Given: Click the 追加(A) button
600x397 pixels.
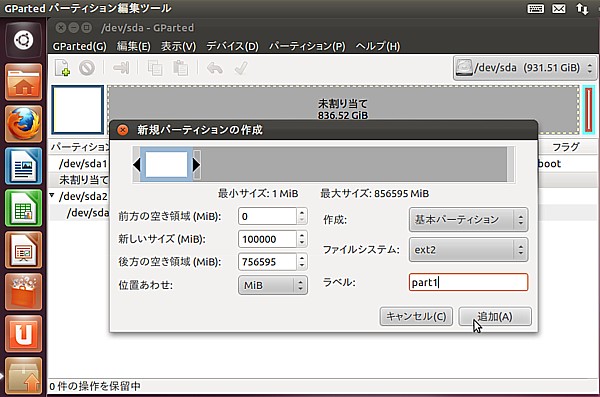Looking at the screenshot, I should point(495,317).
